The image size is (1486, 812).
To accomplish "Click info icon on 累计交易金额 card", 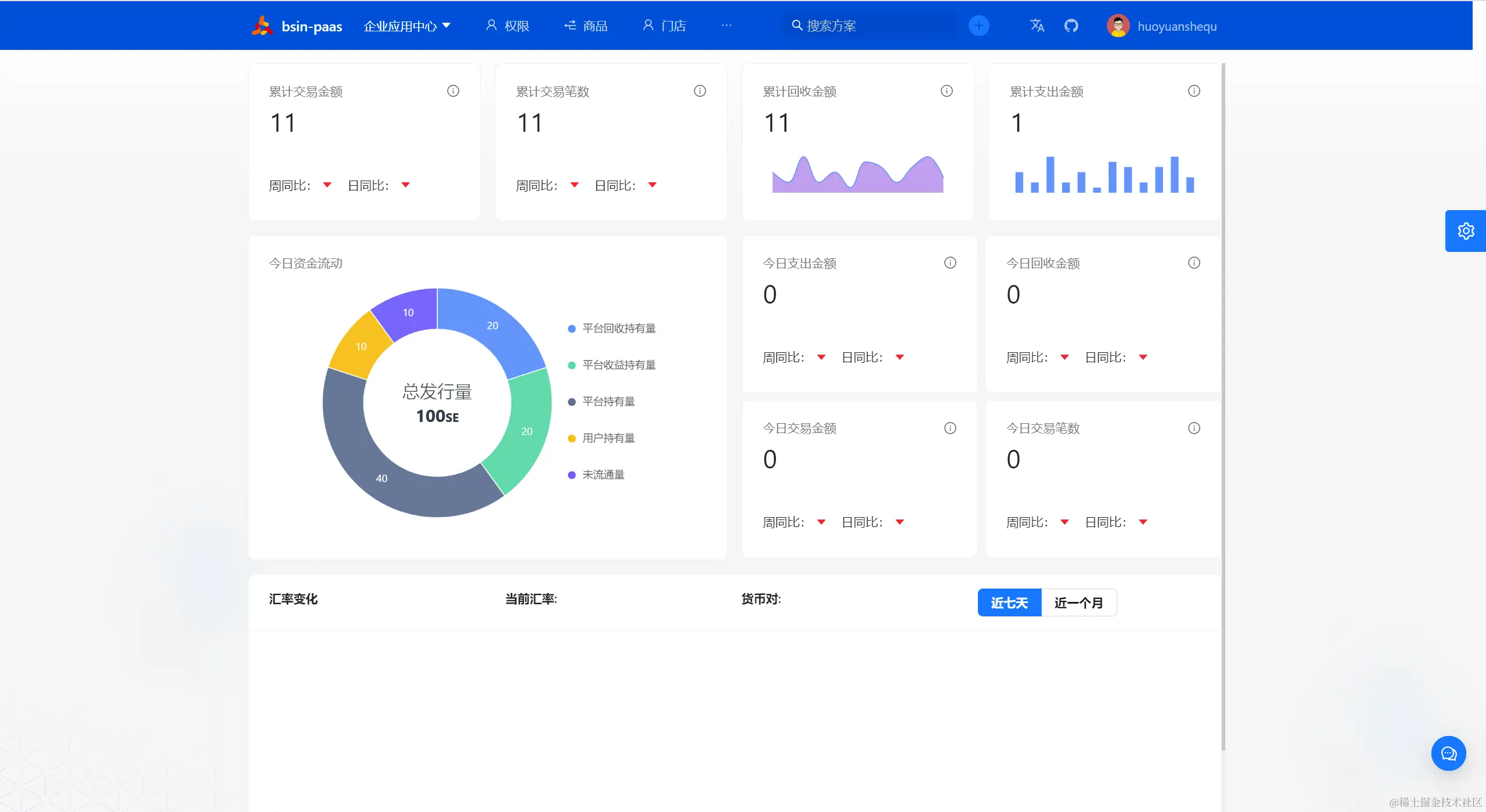I will pyautogui.click(x=453, y=91).
